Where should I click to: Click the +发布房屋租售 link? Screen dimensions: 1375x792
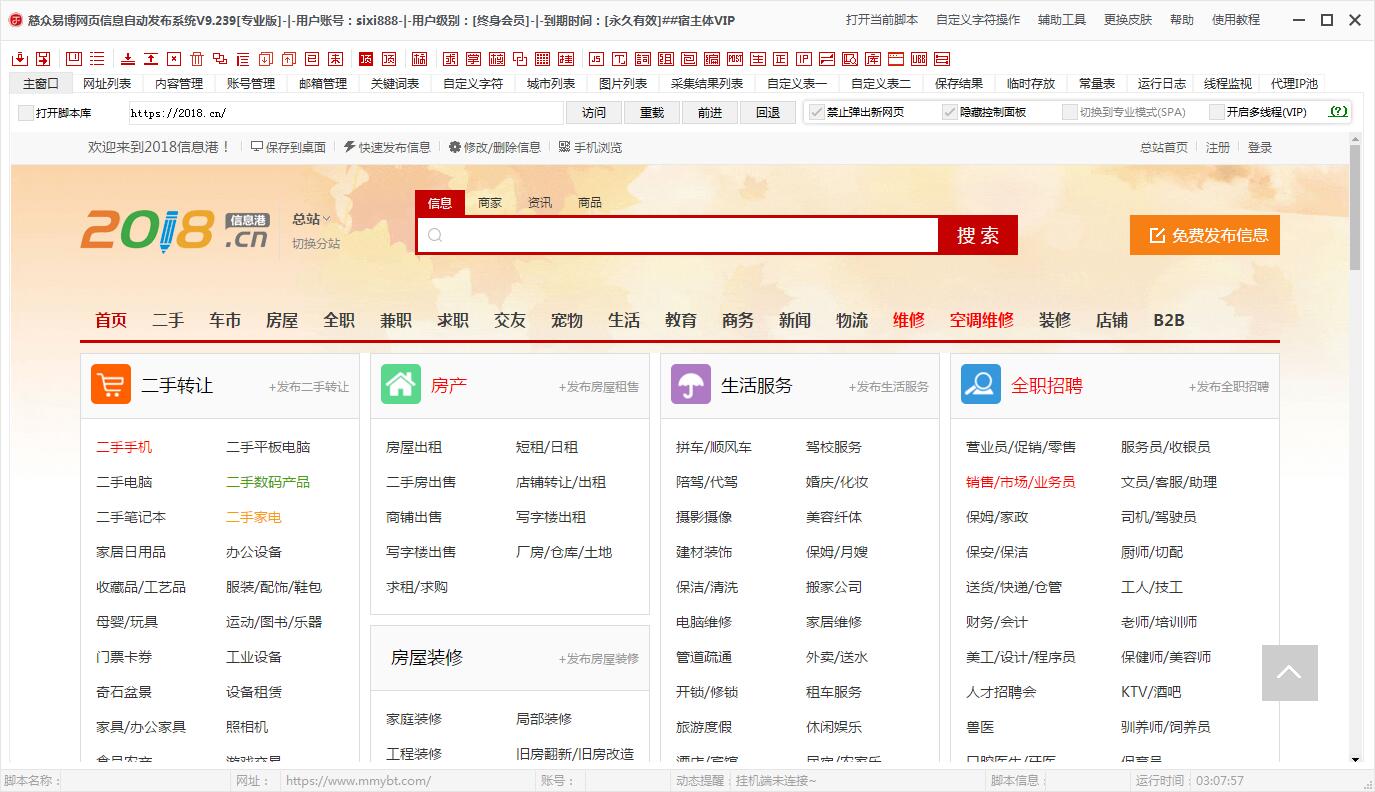click(599, 387)
